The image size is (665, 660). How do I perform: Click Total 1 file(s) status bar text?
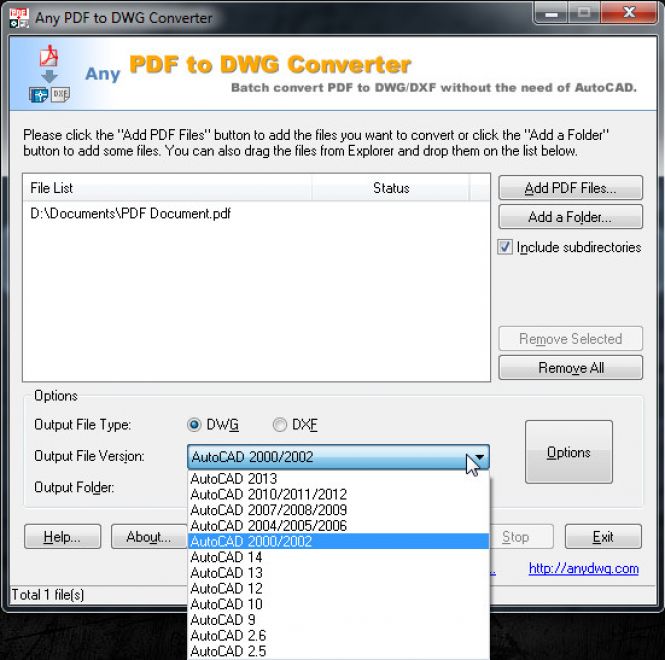[48, 595]
